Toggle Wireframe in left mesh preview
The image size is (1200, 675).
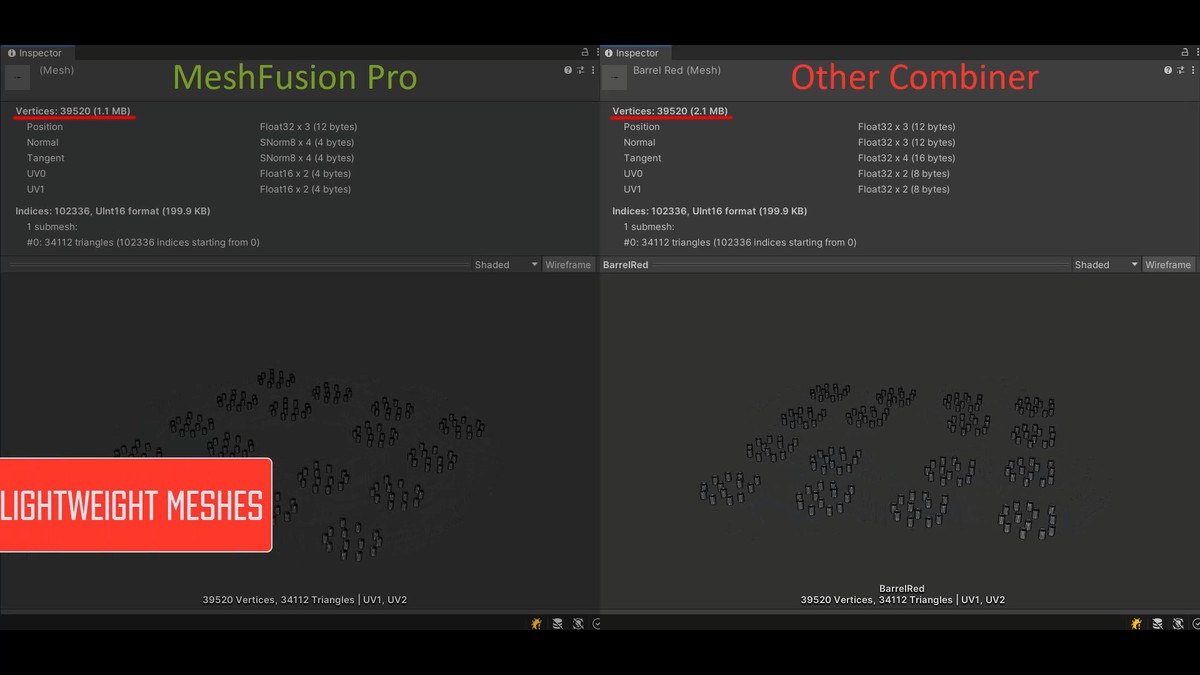568,265
